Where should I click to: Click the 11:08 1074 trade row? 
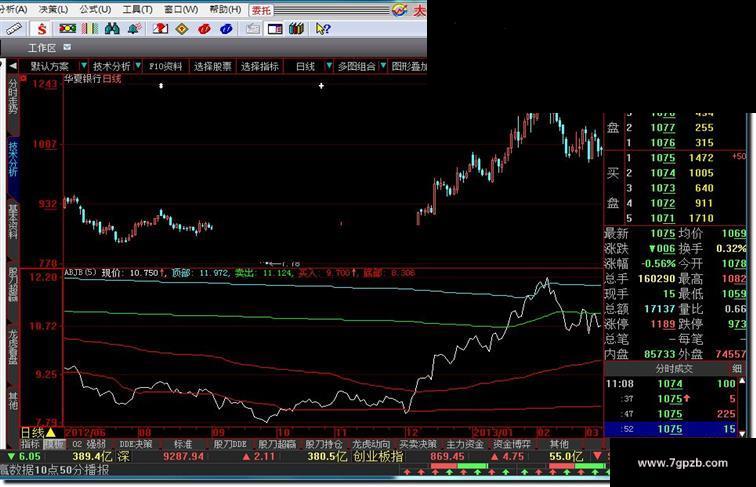click(671, 384)
